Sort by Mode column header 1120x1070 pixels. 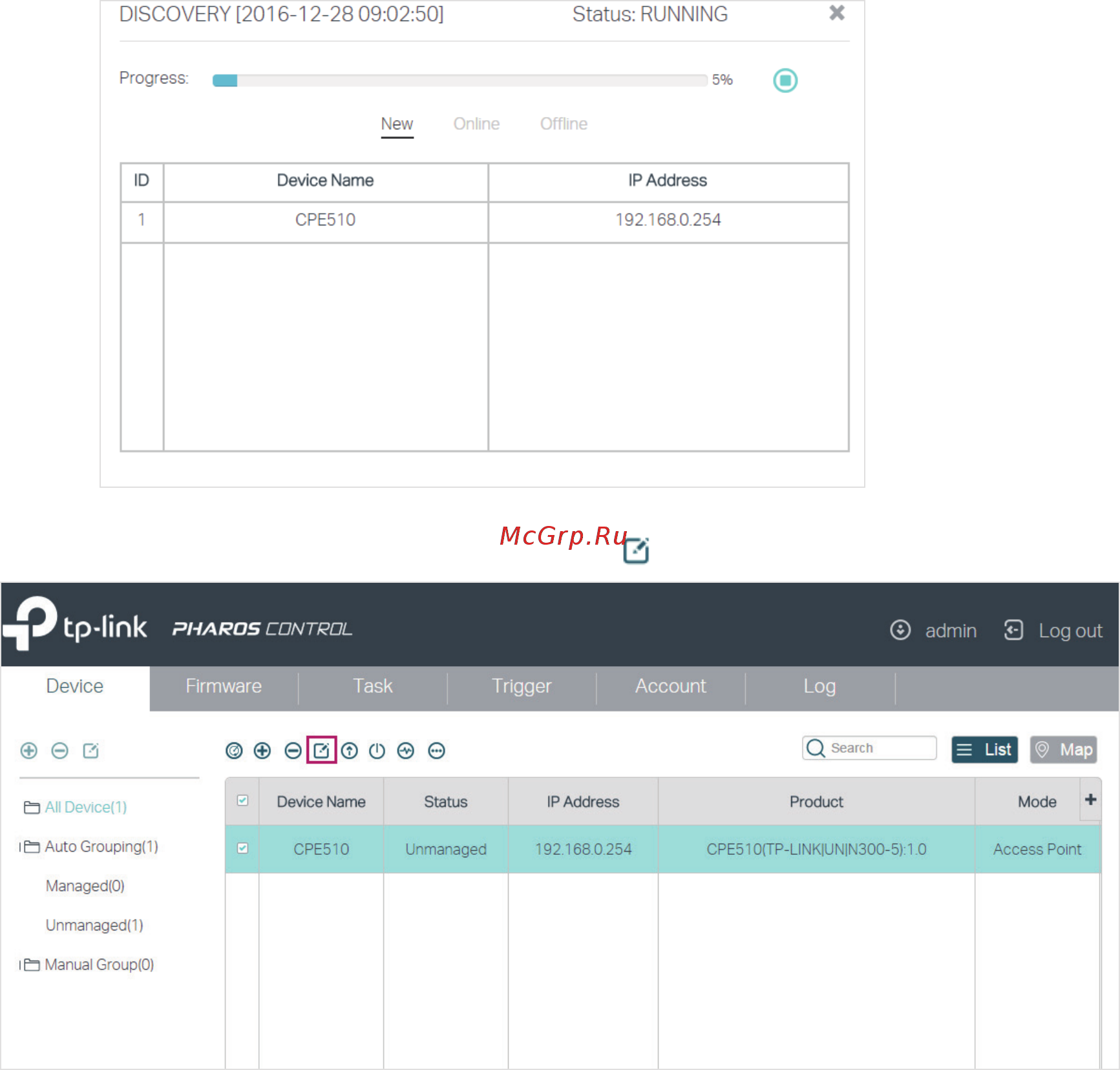coord(1037,802)
